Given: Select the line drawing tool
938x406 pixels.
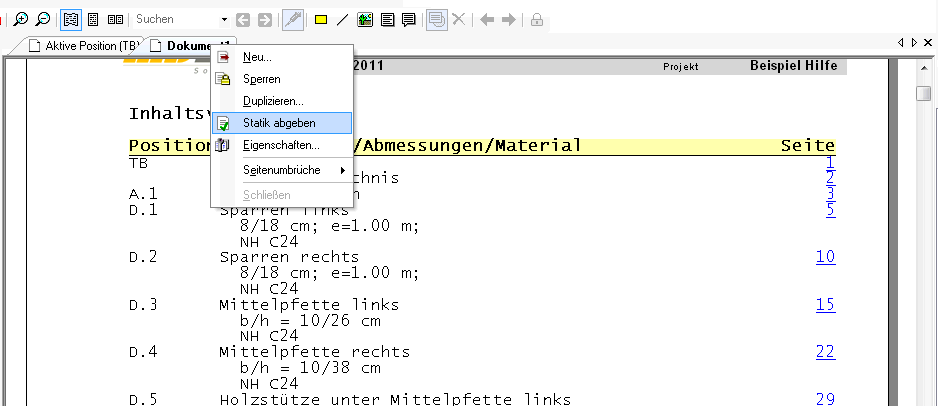Looking at the screenshot, I should pos(342,20).
